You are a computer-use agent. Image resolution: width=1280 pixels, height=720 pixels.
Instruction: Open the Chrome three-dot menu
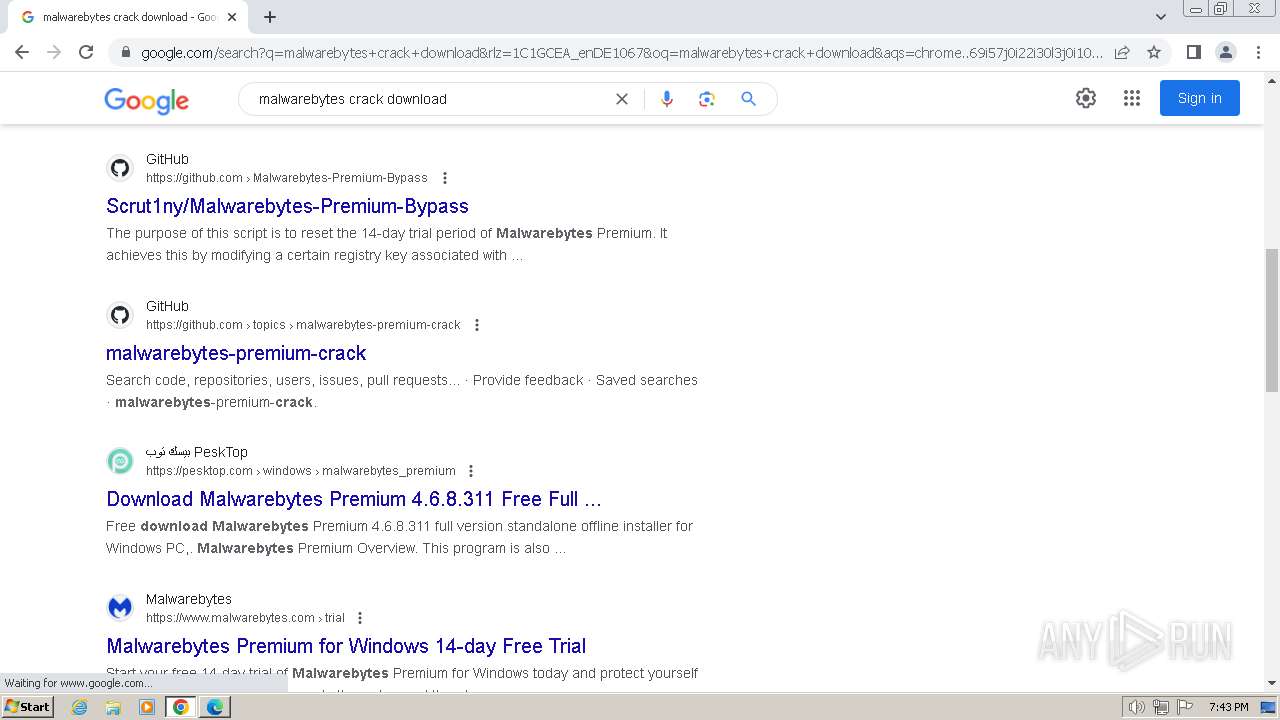1258,52
